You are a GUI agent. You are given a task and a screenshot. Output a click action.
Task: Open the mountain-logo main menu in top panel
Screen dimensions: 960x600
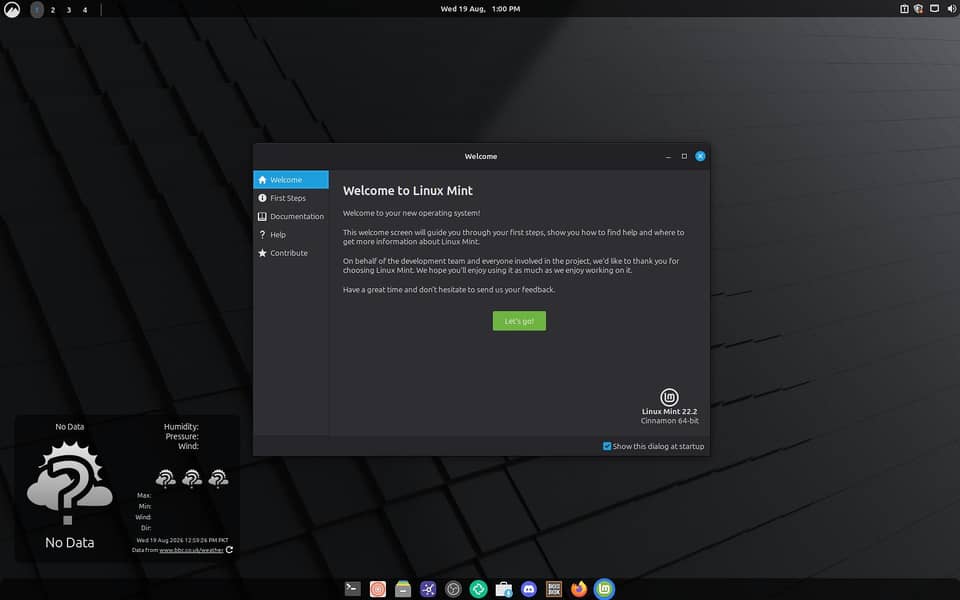click(12, 9)
